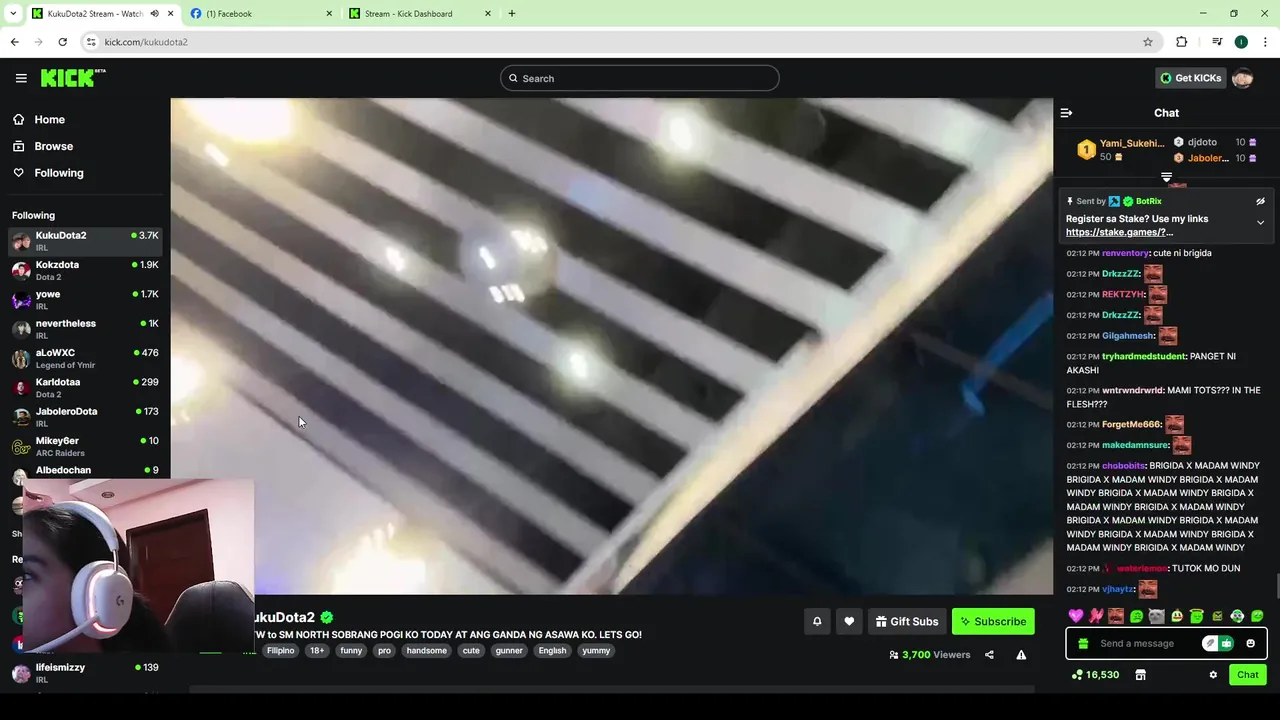This screenshot has width=1280, height=720.
Task: Open the hamburger sidebar menu
Action: 21,78
